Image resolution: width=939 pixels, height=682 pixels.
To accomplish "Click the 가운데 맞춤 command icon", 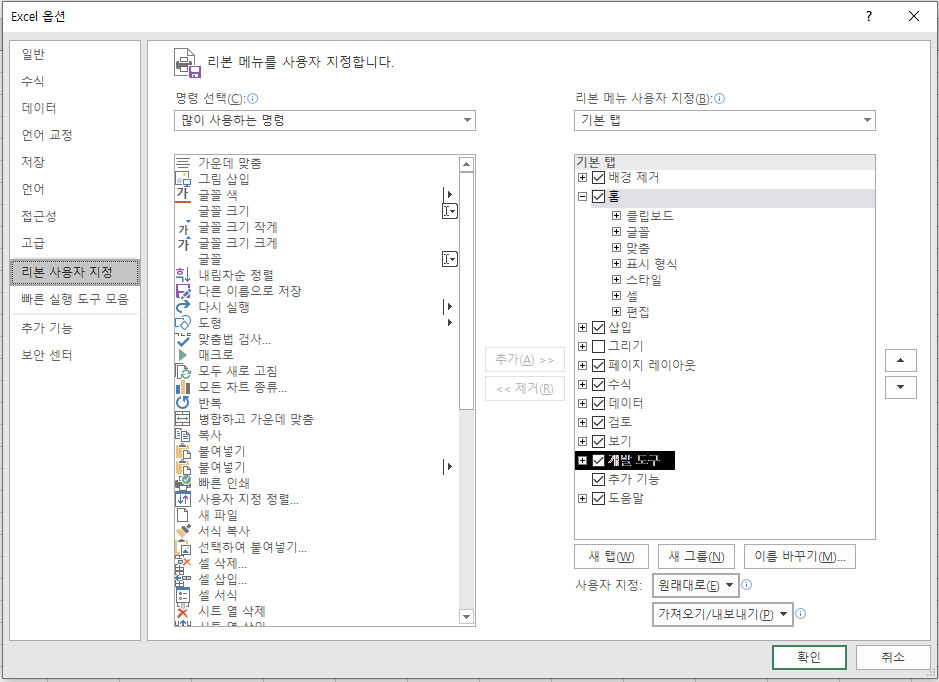I will point(183,163).
